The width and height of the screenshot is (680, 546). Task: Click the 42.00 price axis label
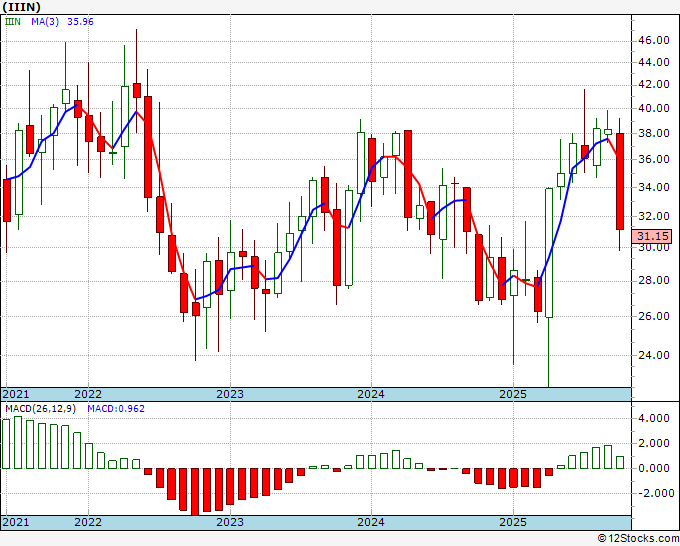click(654, 85)
